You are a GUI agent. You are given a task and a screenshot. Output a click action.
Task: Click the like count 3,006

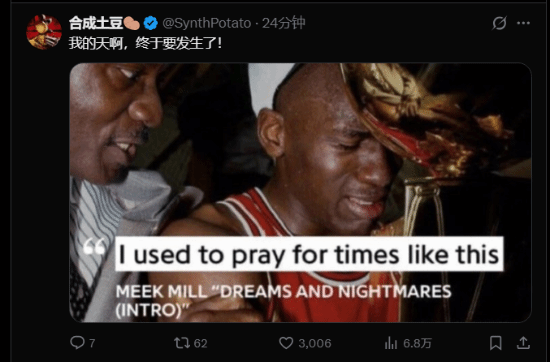click(x=315, y=343)
